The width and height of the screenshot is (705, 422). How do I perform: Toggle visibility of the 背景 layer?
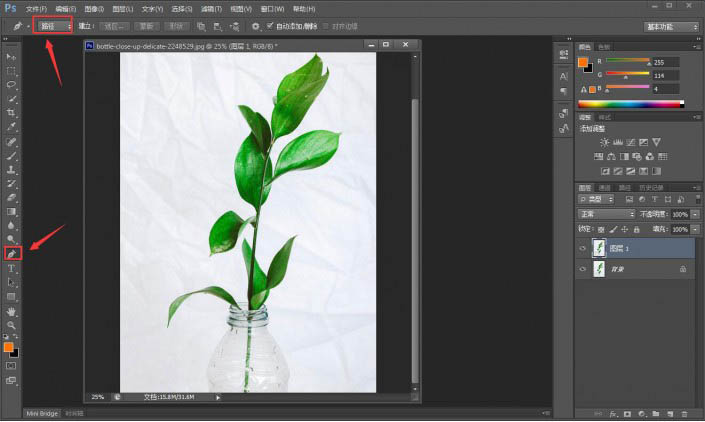point(583,269)
